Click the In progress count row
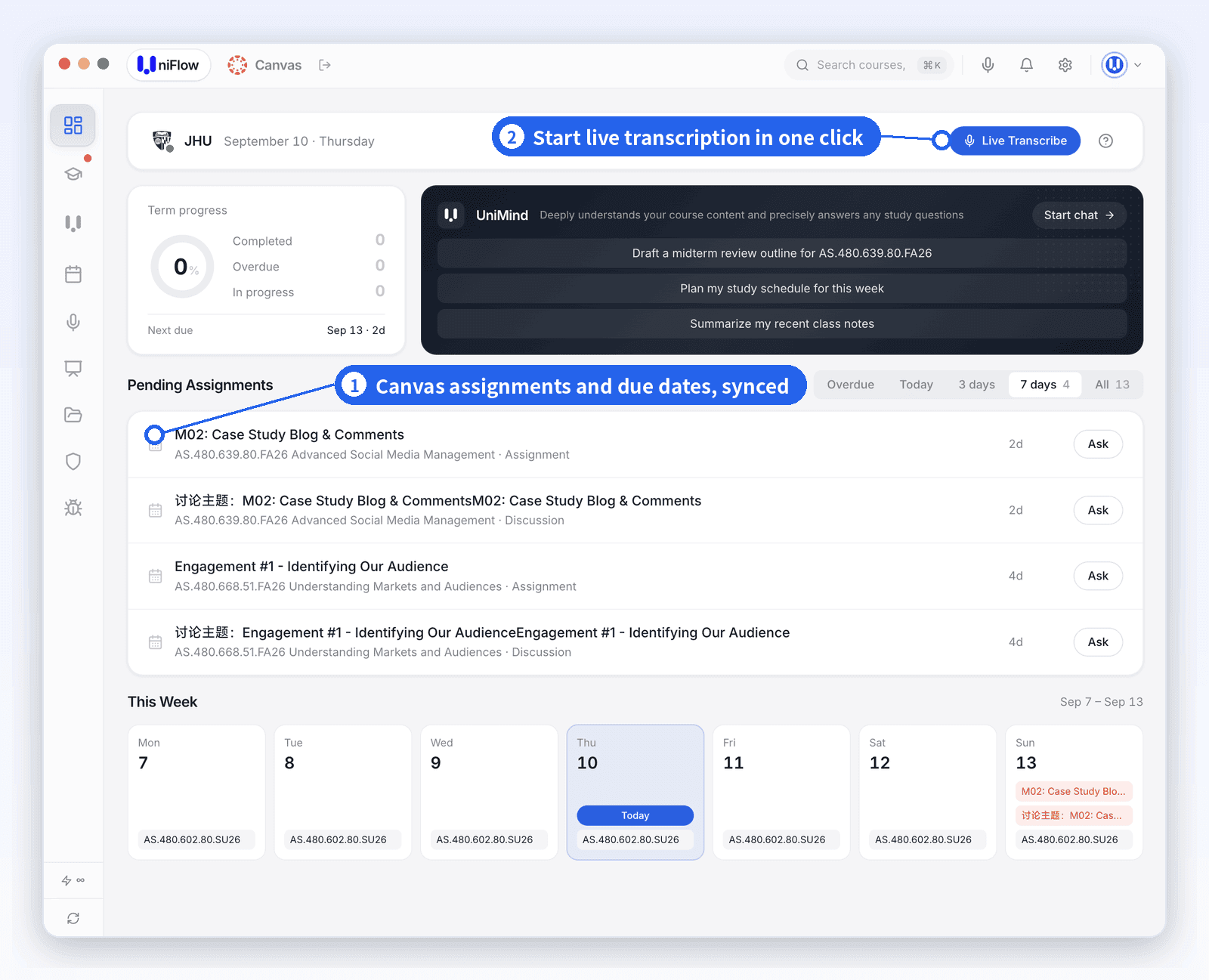This screenshot has height=980, width=1209. point(308,292)
